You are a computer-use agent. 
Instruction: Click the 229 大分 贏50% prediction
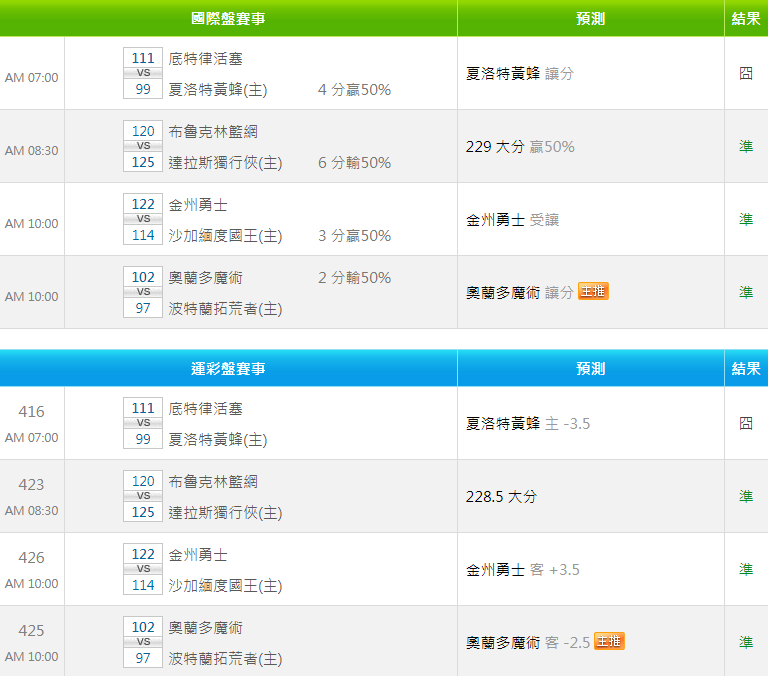[520, 146]
